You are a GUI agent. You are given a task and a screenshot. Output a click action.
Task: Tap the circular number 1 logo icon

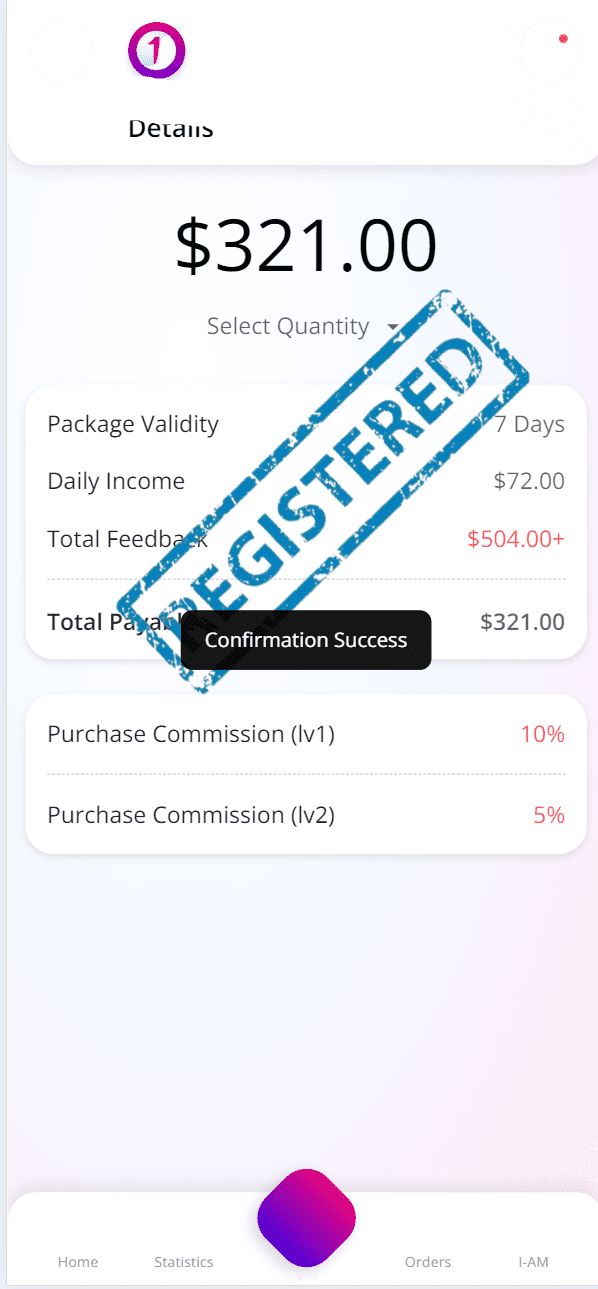click(157, 50)
